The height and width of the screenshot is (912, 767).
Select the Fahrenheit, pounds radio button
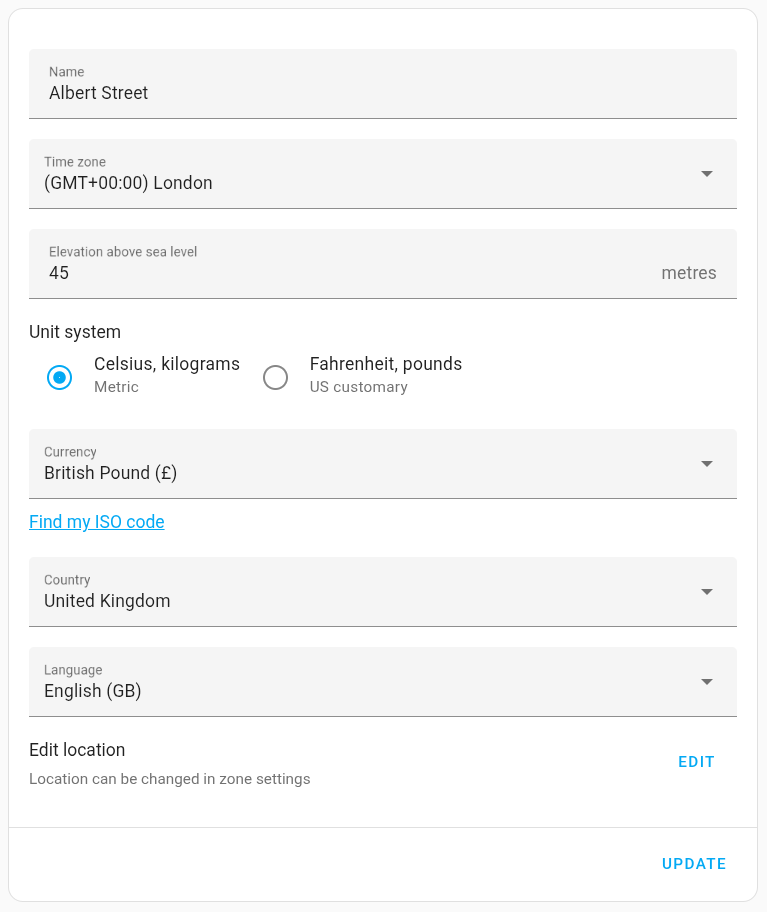[275, 377]
